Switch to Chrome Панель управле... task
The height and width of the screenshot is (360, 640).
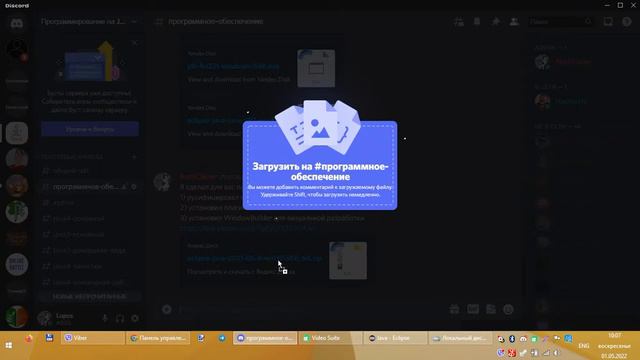point(158,338)
